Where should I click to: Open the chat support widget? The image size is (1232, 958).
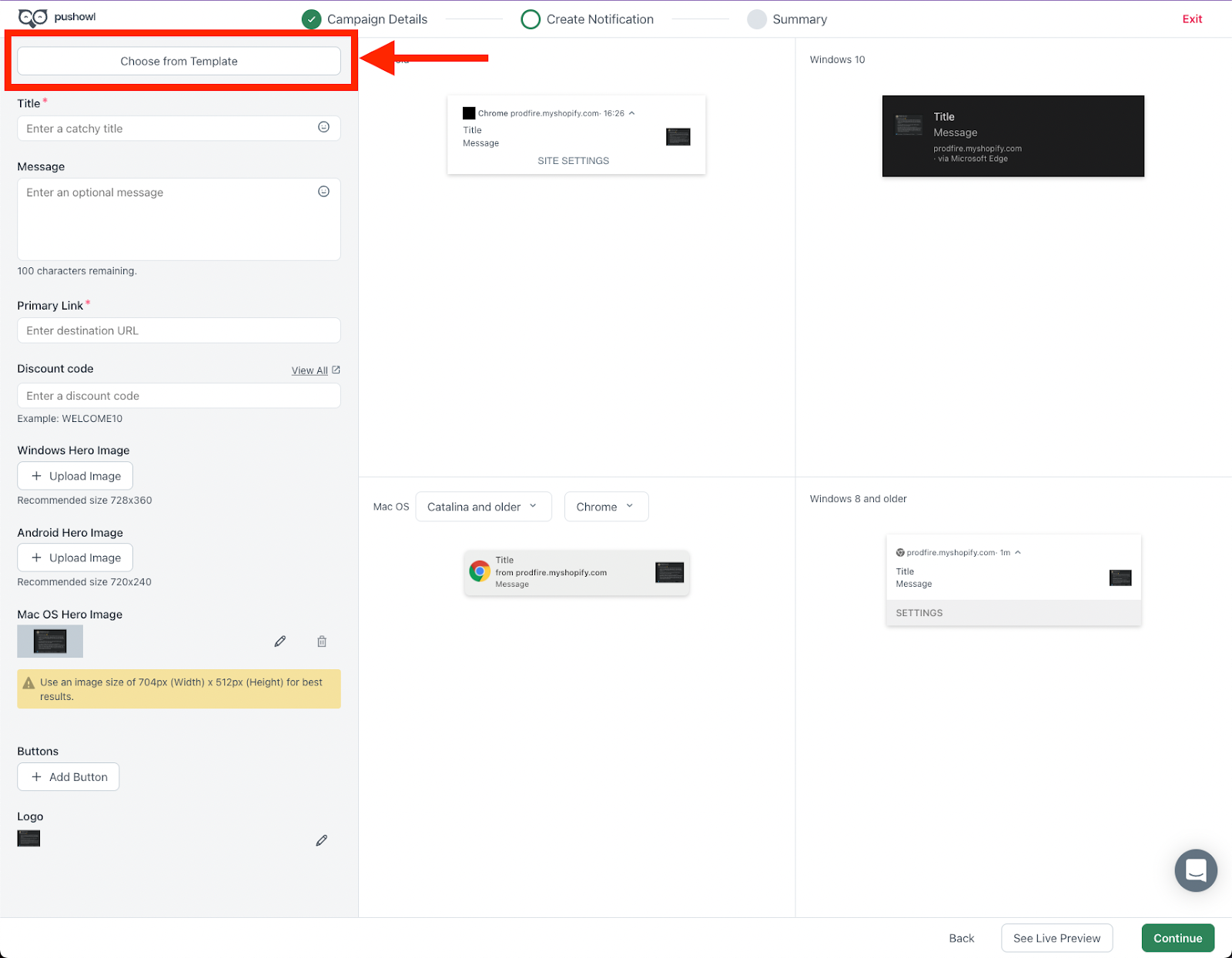1195,870
